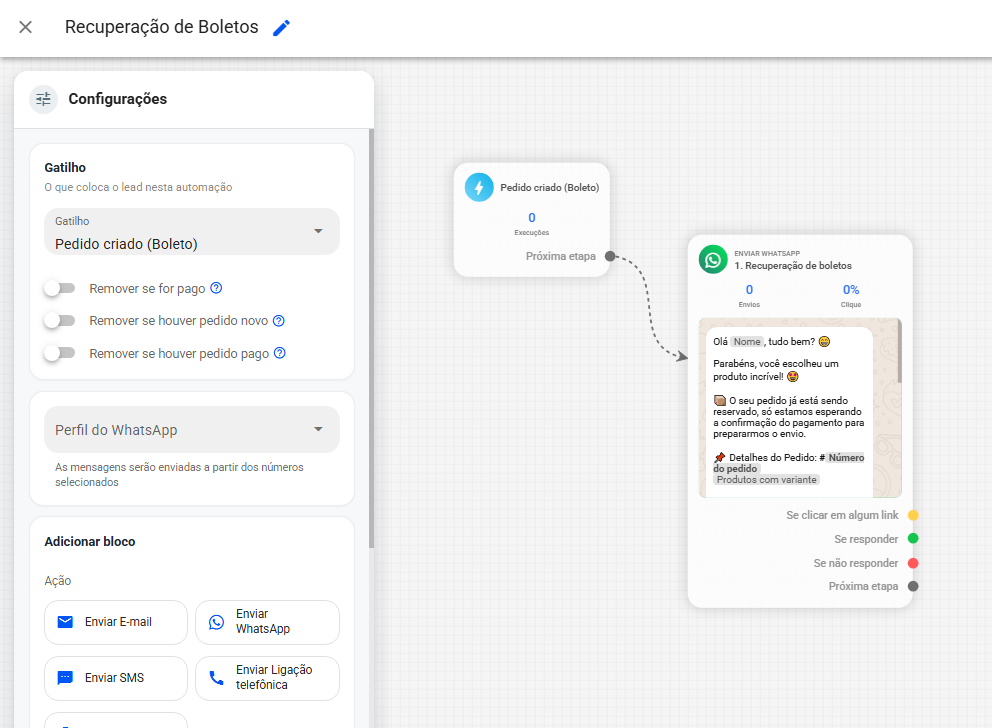Click the yellow Se clicar em algum link connector

913,515
